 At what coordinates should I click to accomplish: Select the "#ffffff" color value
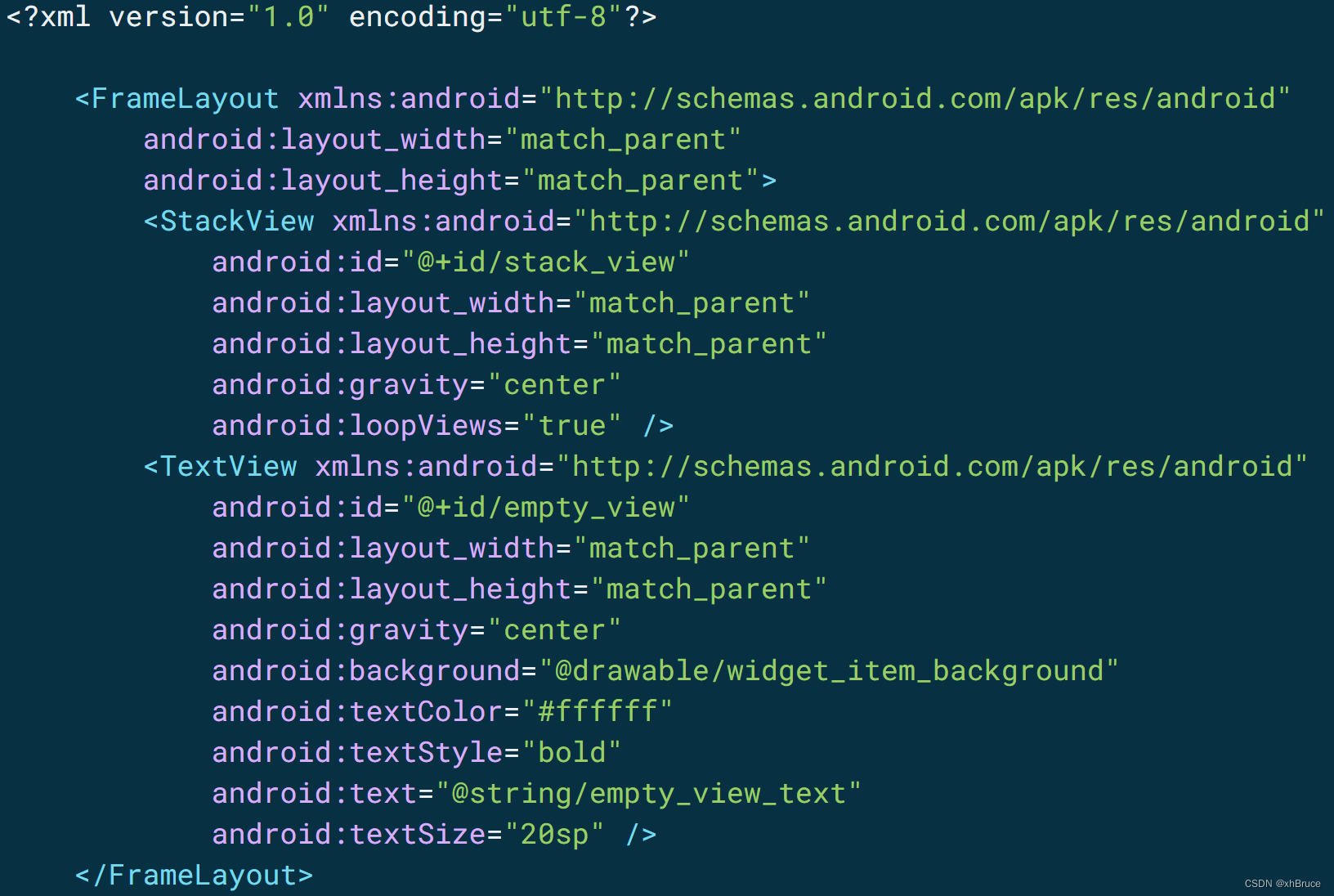point(597,712)
